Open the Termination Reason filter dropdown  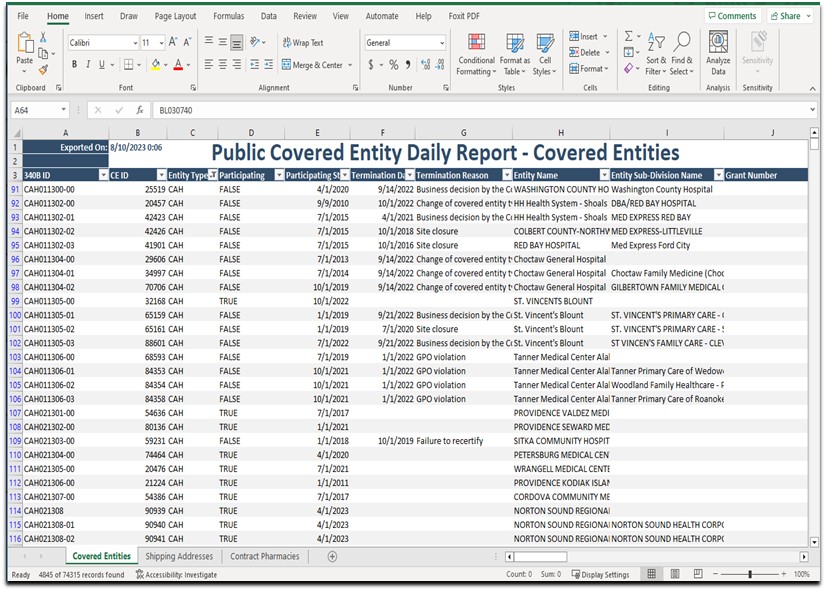507,175
